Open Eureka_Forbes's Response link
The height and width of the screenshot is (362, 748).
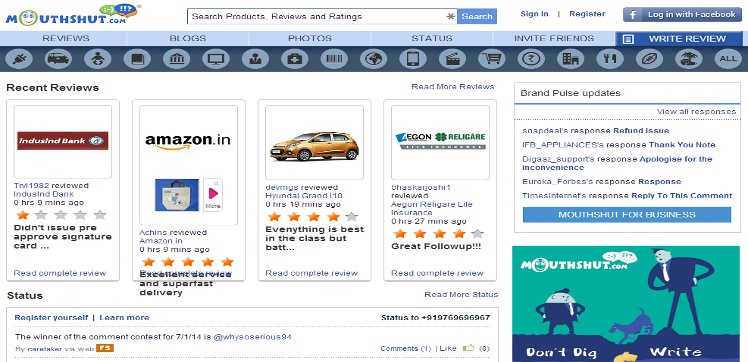tap(660, 181)
